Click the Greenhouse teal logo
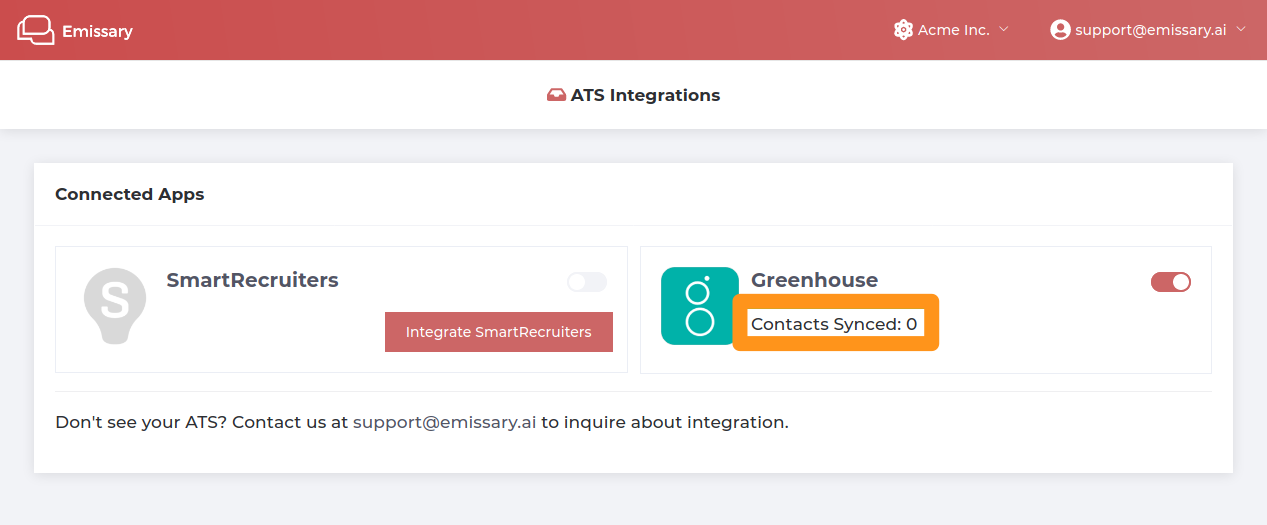The width and height of the screenshot is (1267, 525). click(700, 306)
